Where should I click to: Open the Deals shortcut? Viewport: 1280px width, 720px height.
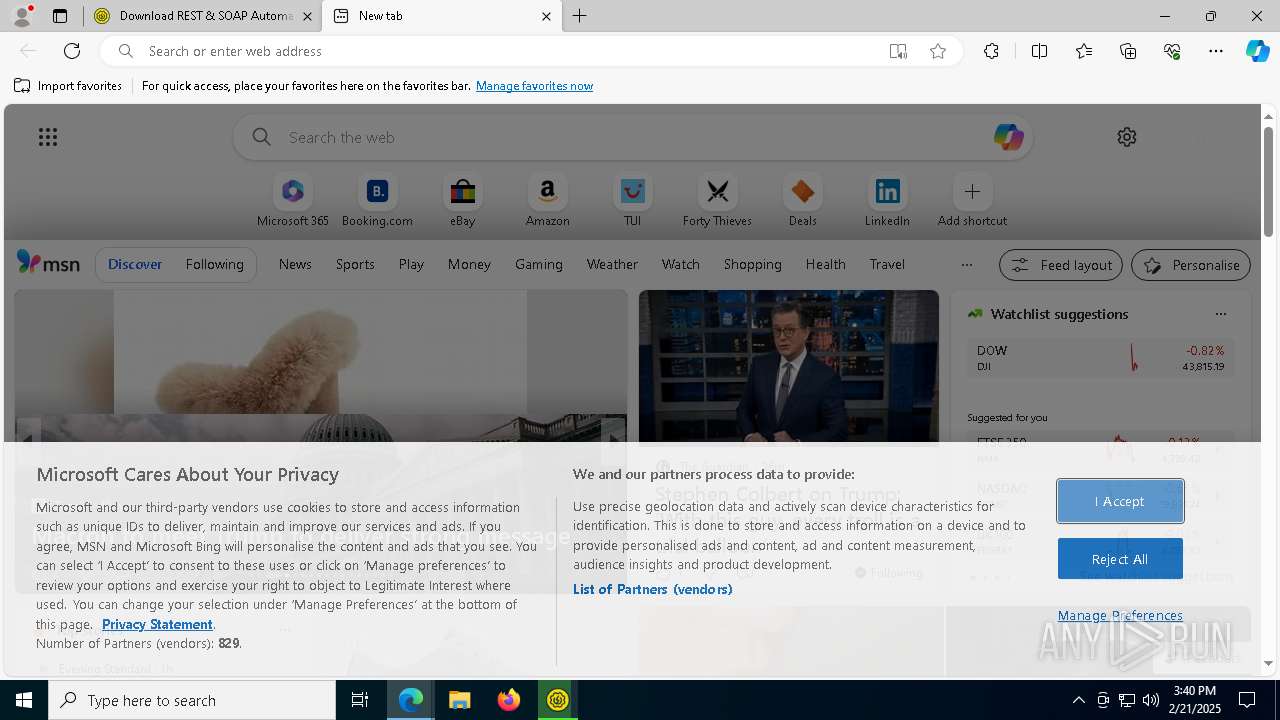pos(802,201)
